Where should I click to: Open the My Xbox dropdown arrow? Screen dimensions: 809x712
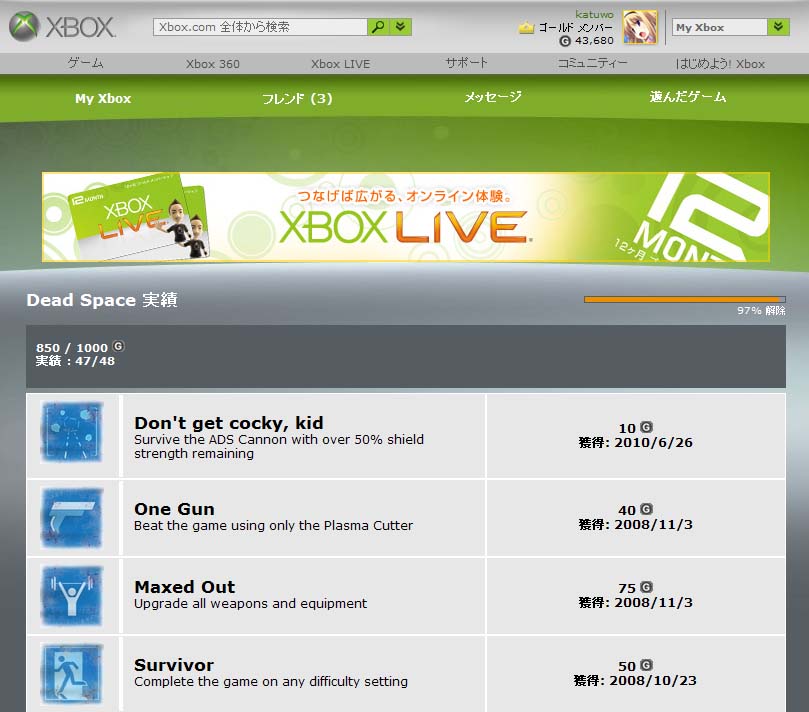click(778, 27)
